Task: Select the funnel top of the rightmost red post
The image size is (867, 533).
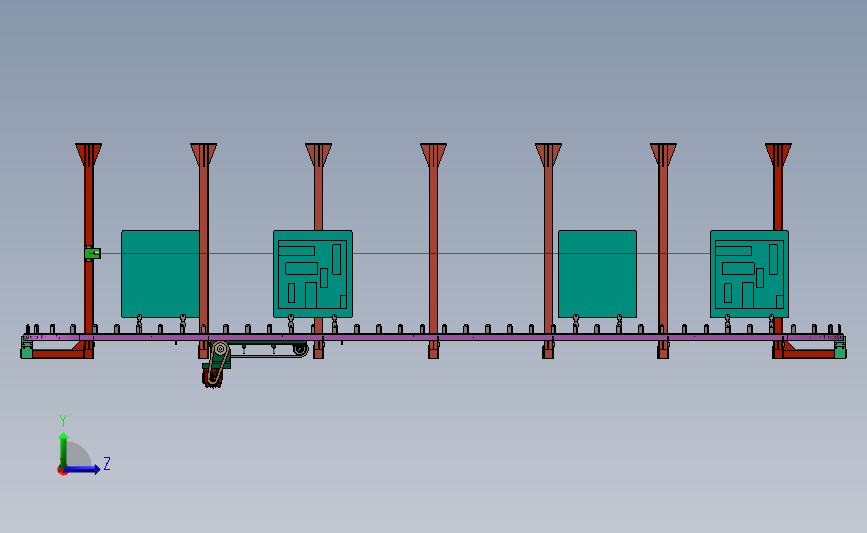Action: coord(779,155)
